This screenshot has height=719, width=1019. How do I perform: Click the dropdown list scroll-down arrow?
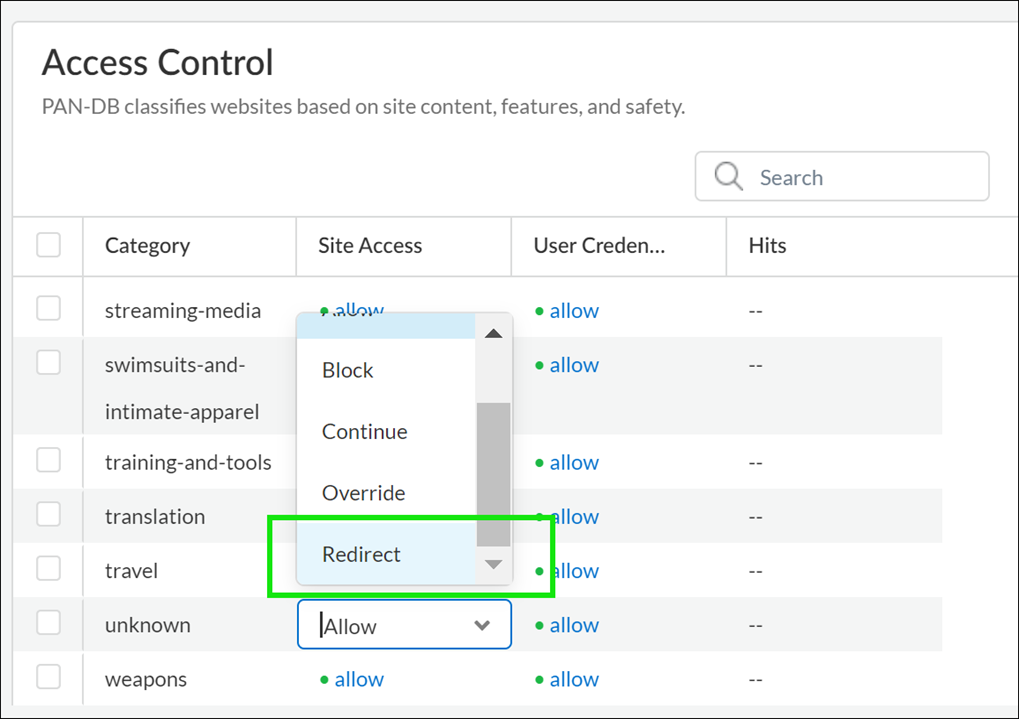[493, 564]
